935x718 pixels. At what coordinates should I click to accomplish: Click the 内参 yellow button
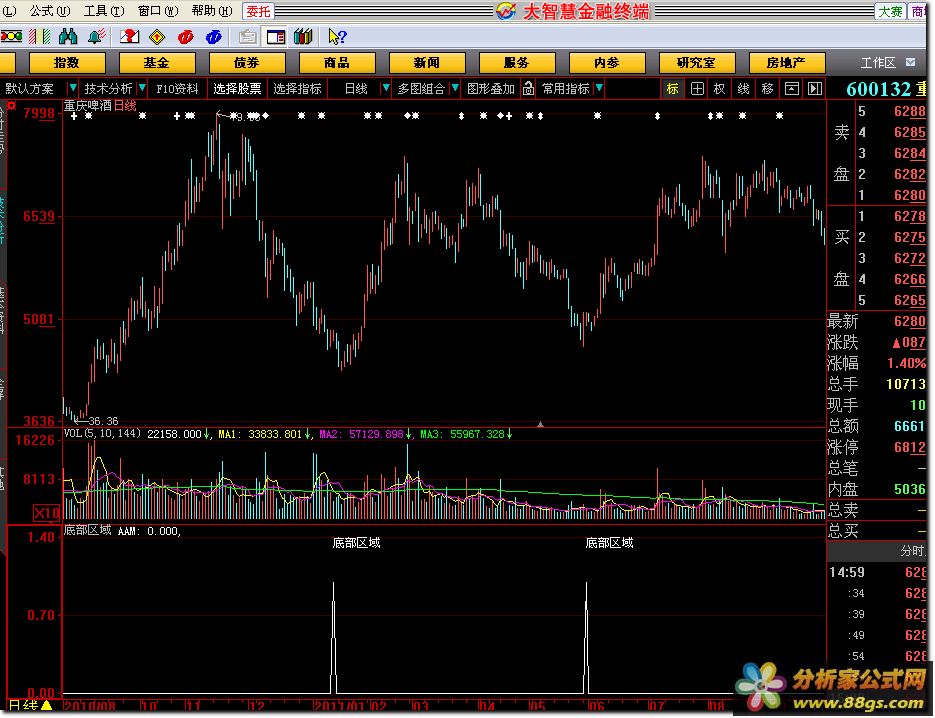pyautogui.click(x=607, y=63)
